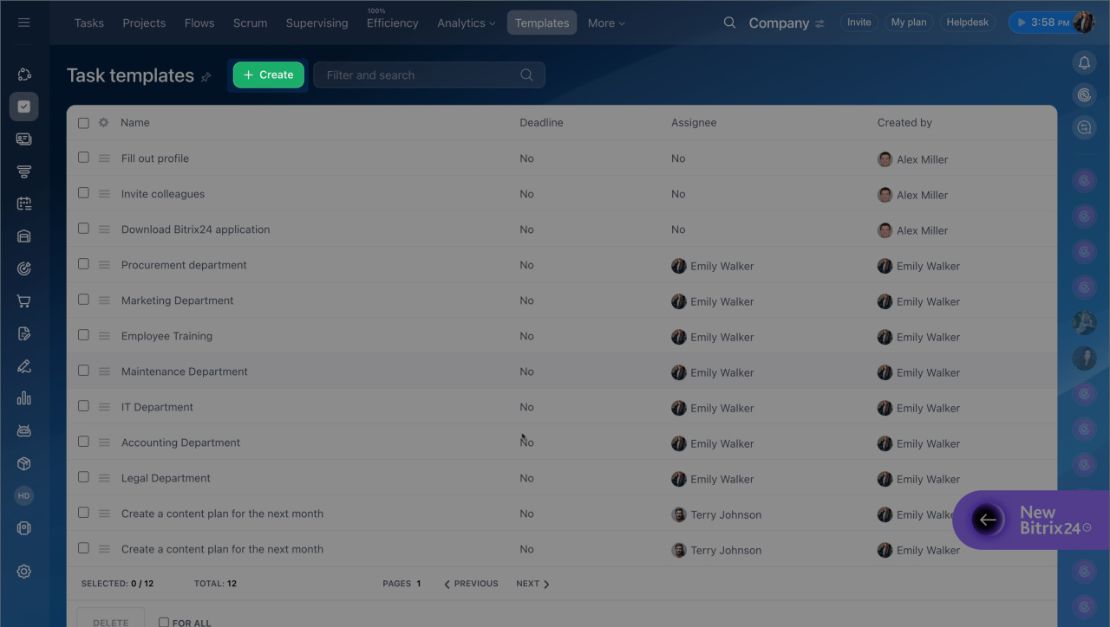Select the Efficiency tab
Image resolution: width=1110 pixels, height=627 pixels.
click(392, 23)
